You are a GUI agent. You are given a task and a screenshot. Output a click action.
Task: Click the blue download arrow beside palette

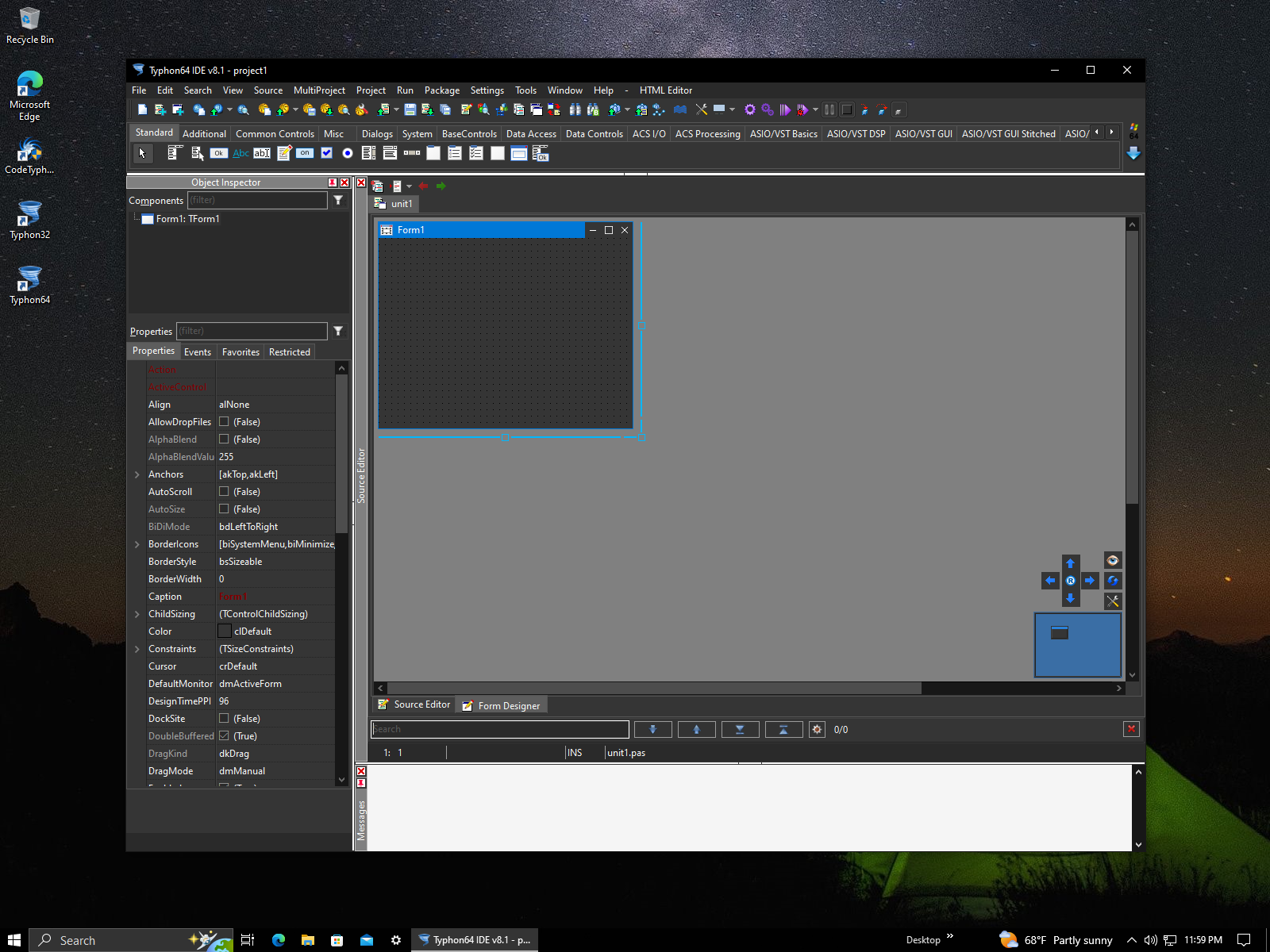pos(1133,153)
